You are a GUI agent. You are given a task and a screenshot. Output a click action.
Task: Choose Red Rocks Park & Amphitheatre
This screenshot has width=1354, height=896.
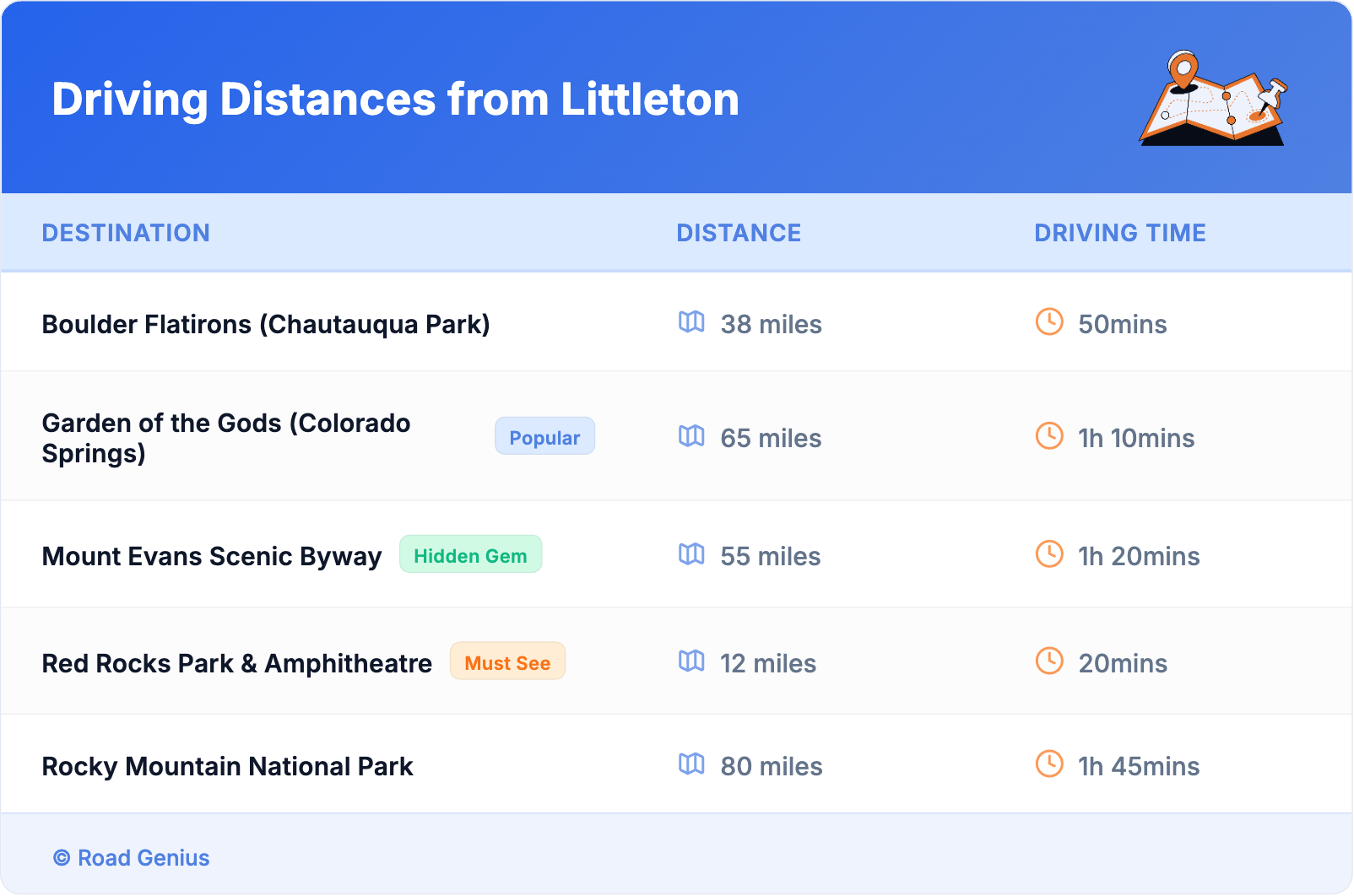tap(237, 664)
